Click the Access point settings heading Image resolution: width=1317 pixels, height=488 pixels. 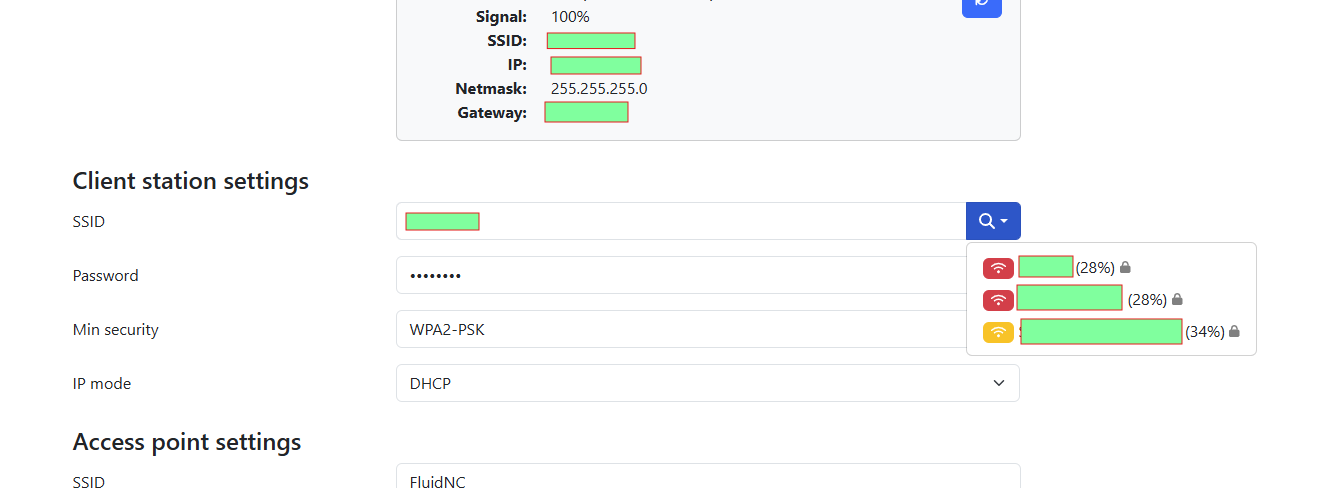click(187, 442)
